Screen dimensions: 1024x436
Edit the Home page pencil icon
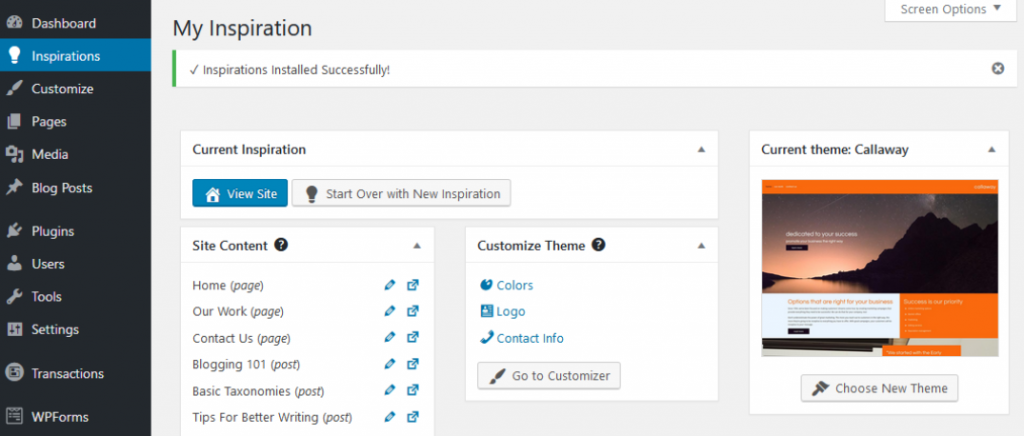(390, 285)
